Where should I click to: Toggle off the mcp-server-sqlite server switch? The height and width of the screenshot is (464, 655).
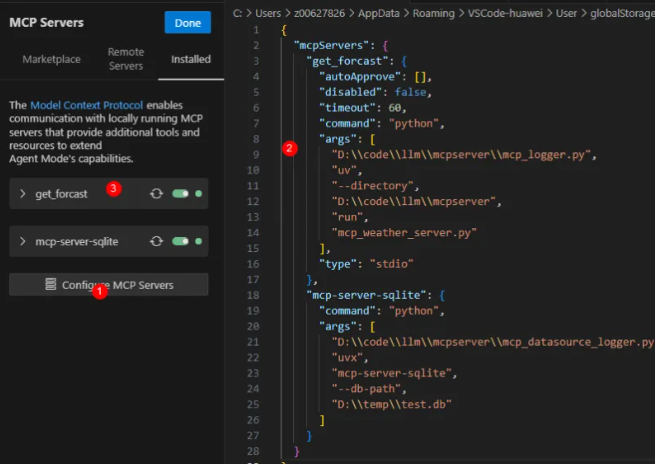(x=180, y=241)
